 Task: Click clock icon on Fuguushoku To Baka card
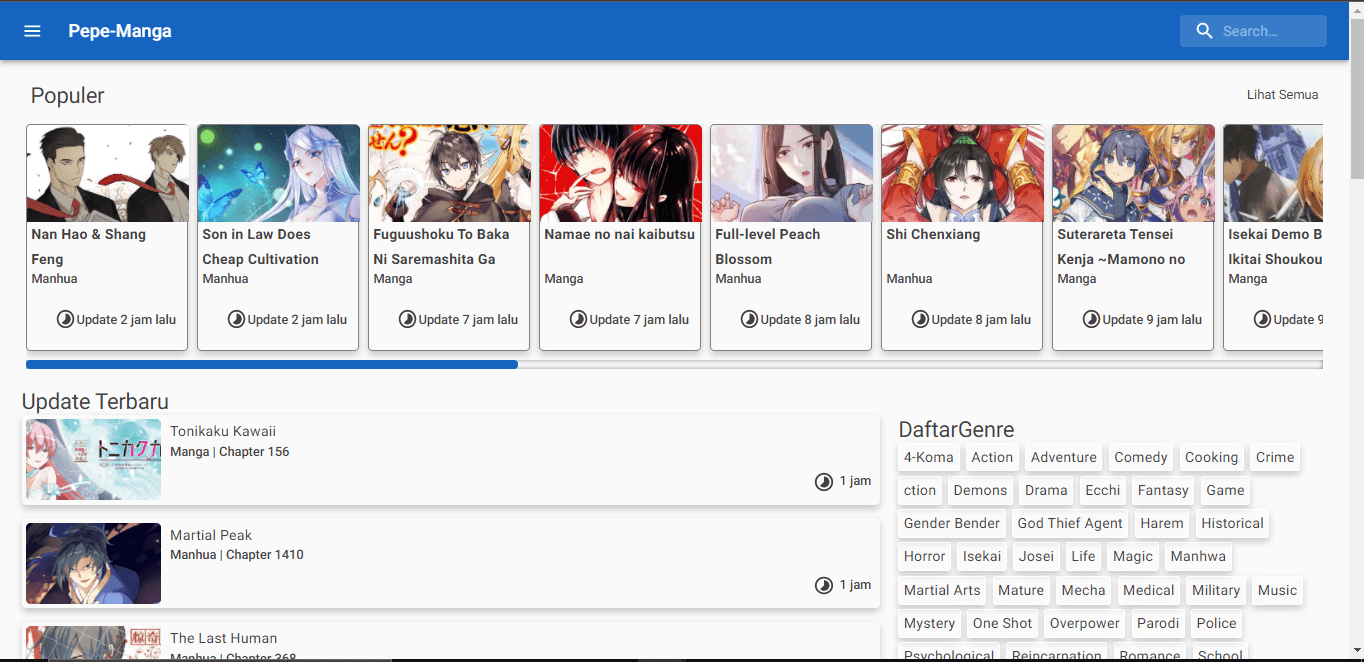click(407, 319)
